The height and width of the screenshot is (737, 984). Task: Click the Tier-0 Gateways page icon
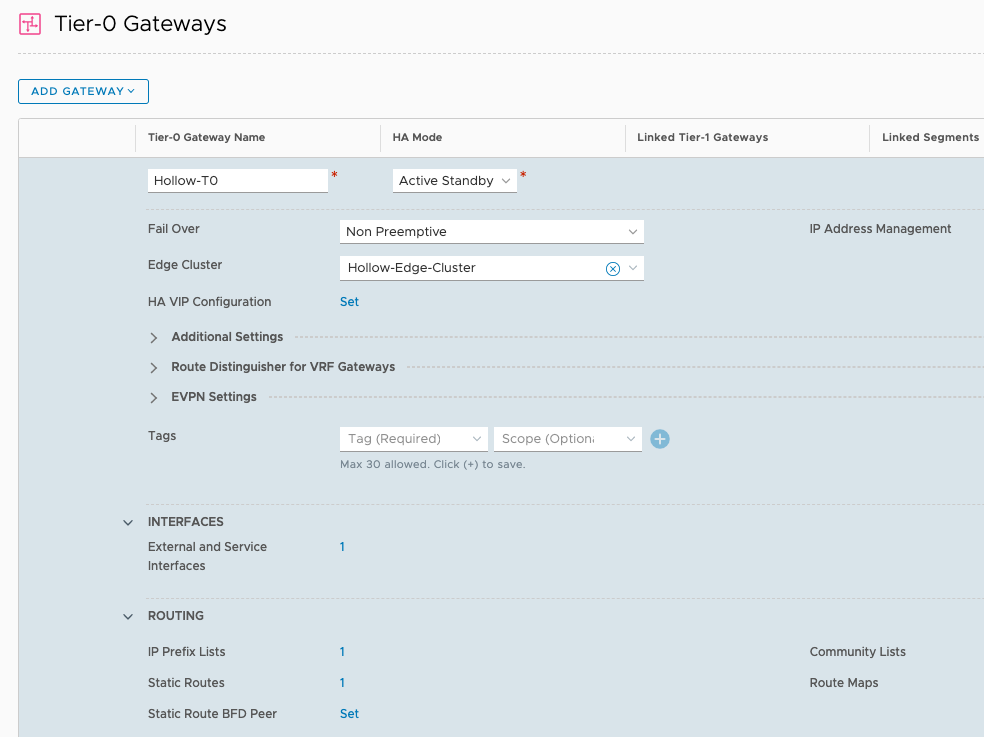[30, 24]
